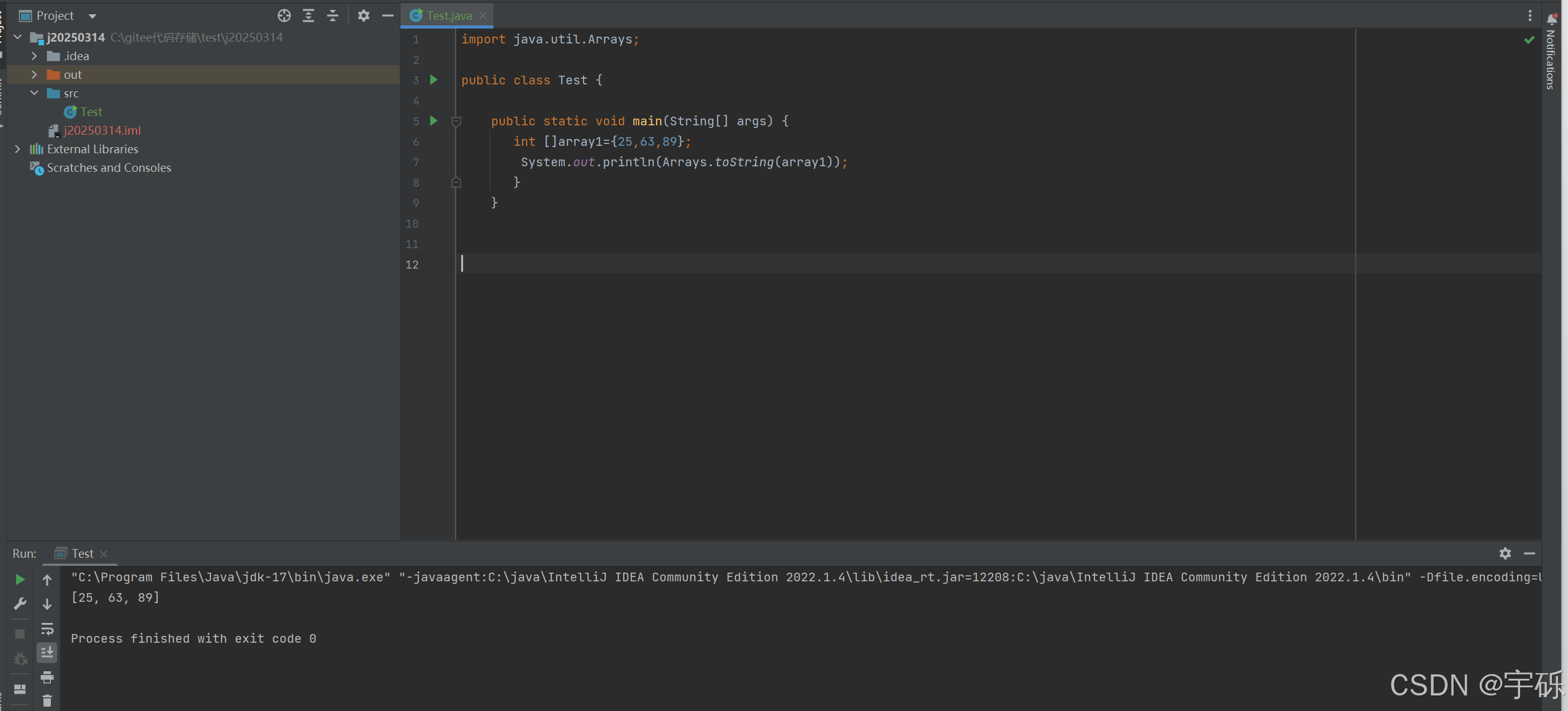
Task: Toggle soft-wrap in Run console
Action: point(47,629)
